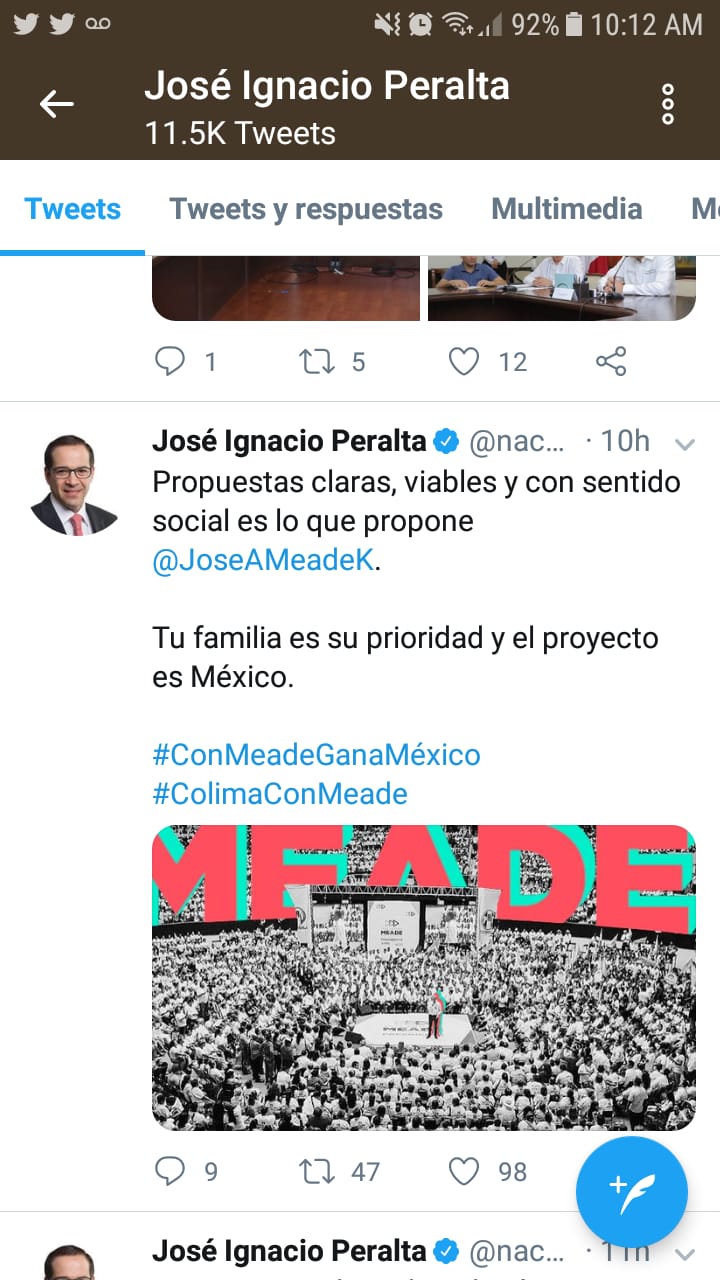720x1280 pixels.
Task: Open the three-dot overflow menu
Action: point(668,104)
